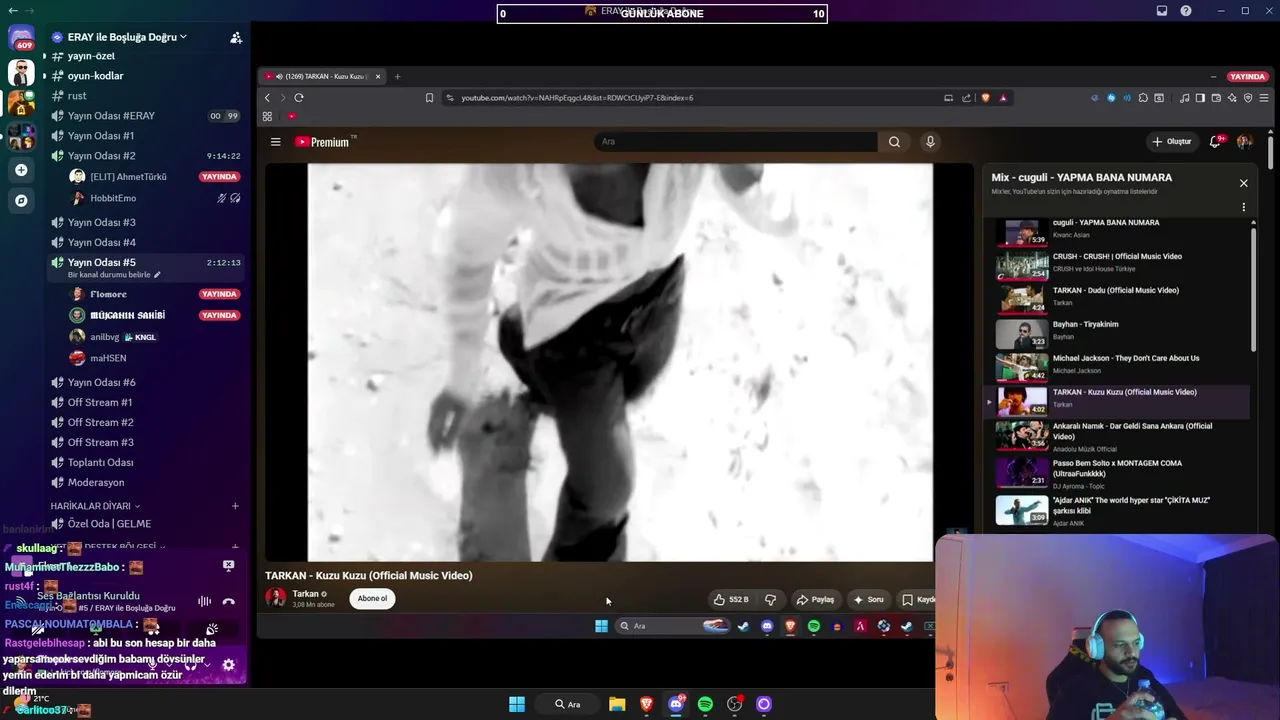Set a channel status with Bir kanal durumu belirle
This screenshot has height=720, width=1280.
tap(114, 275)
